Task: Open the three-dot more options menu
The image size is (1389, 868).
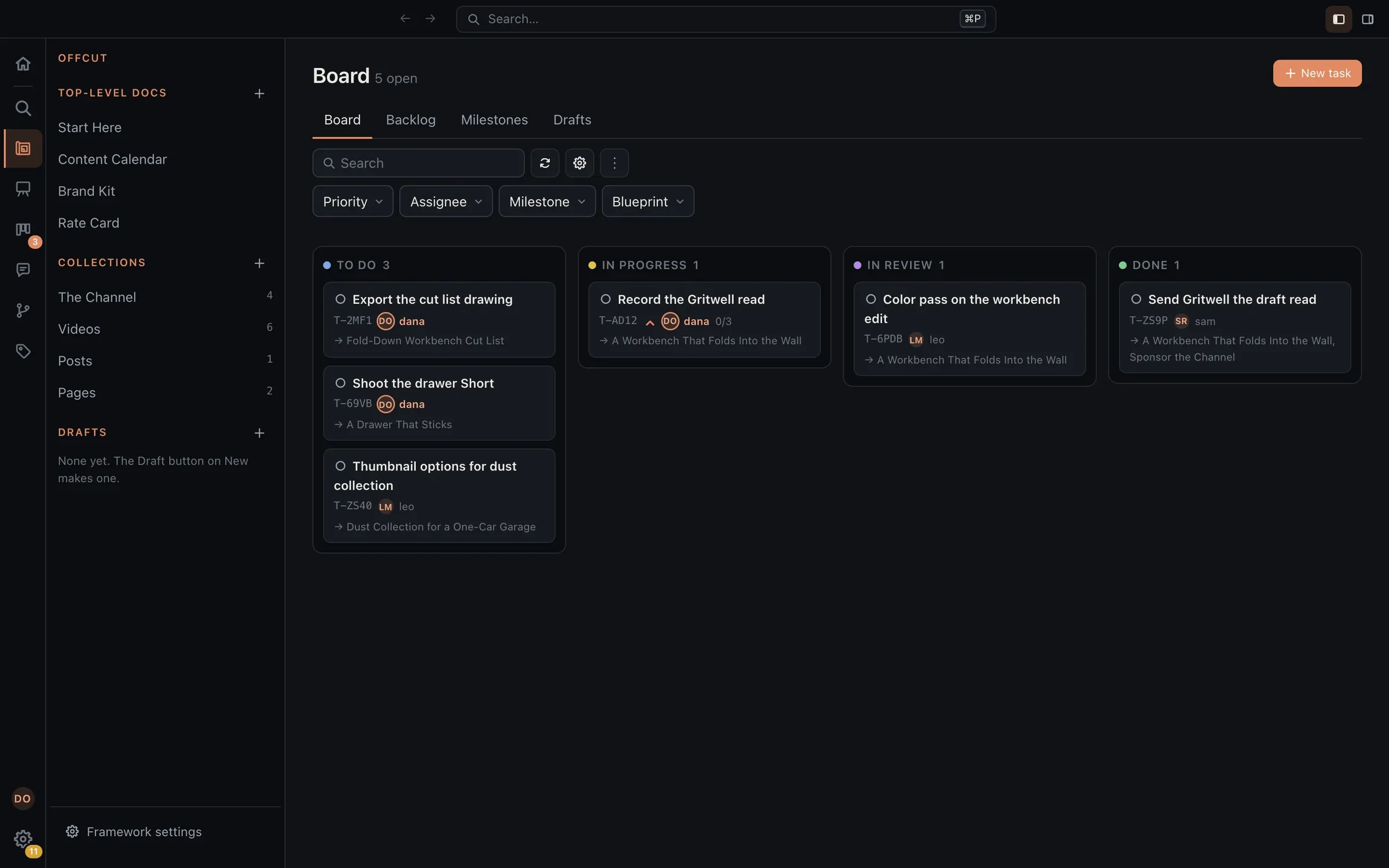Action: [x=614, y=163]
